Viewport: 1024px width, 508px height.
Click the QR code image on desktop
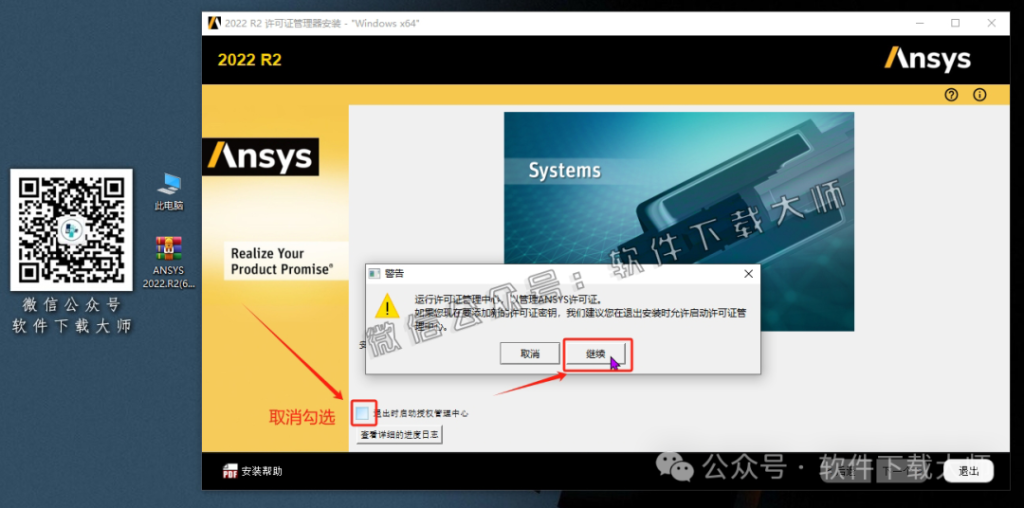pyautogui.click(x=71, y=230)
